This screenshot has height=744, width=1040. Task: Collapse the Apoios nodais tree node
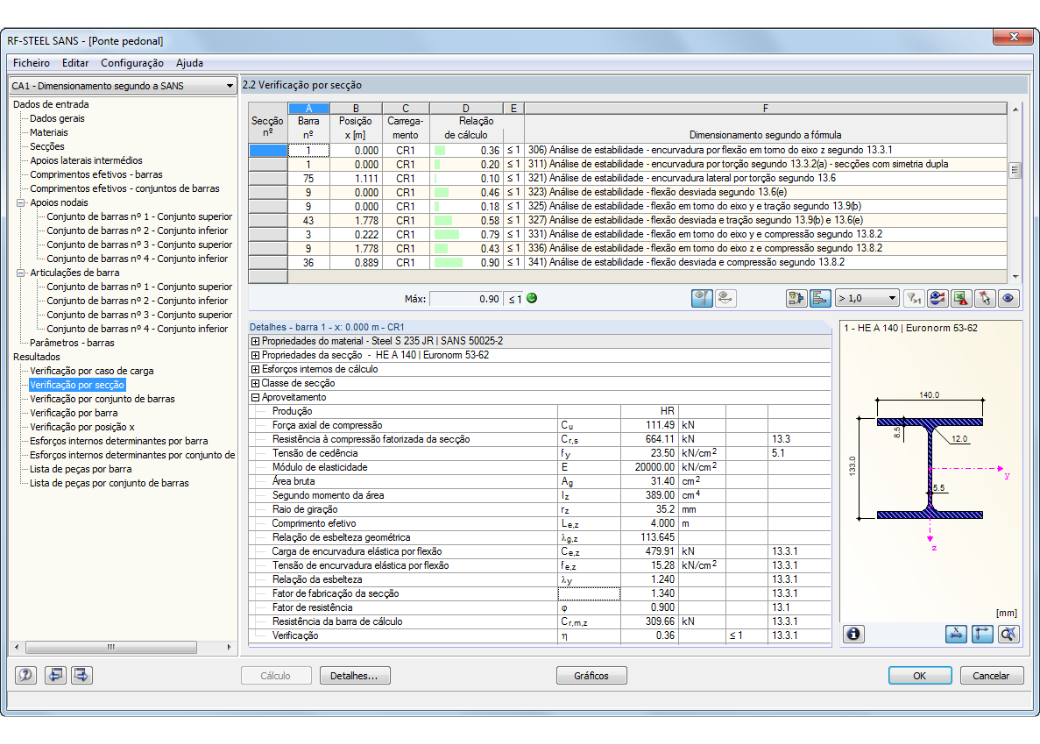click(x=21, y=203)
